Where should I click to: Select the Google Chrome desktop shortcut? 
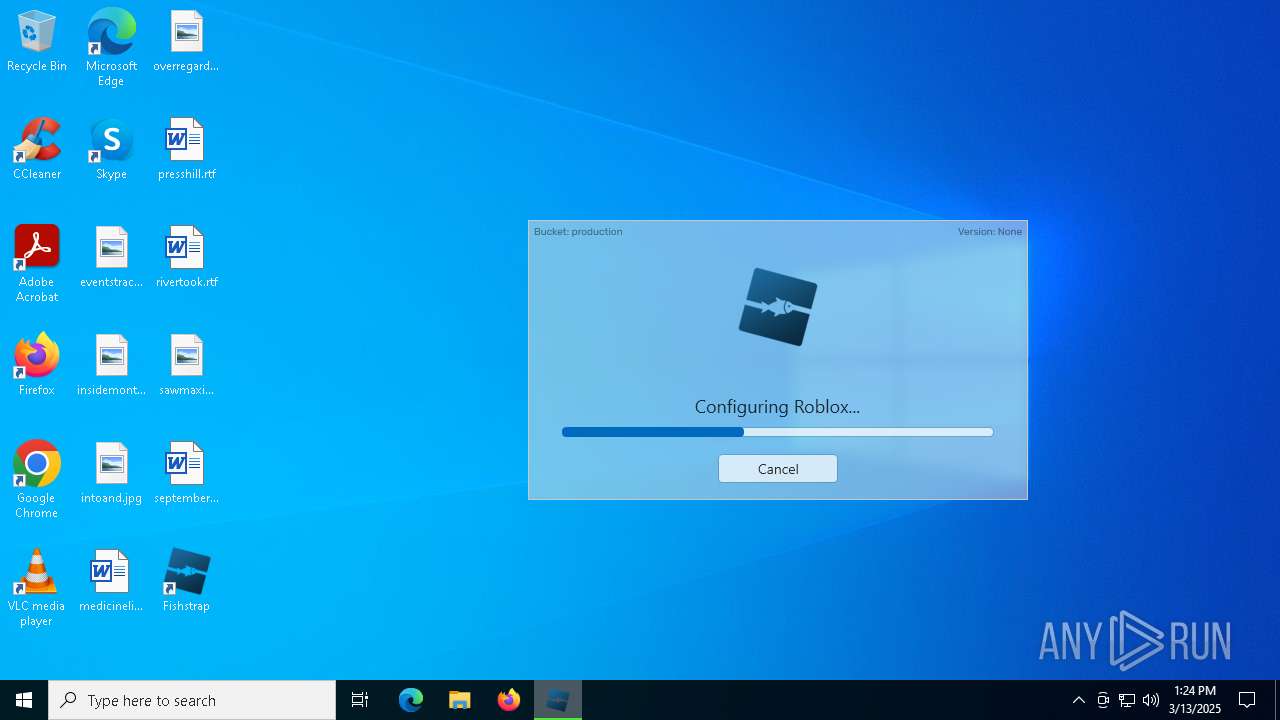[x=37, y=480]
